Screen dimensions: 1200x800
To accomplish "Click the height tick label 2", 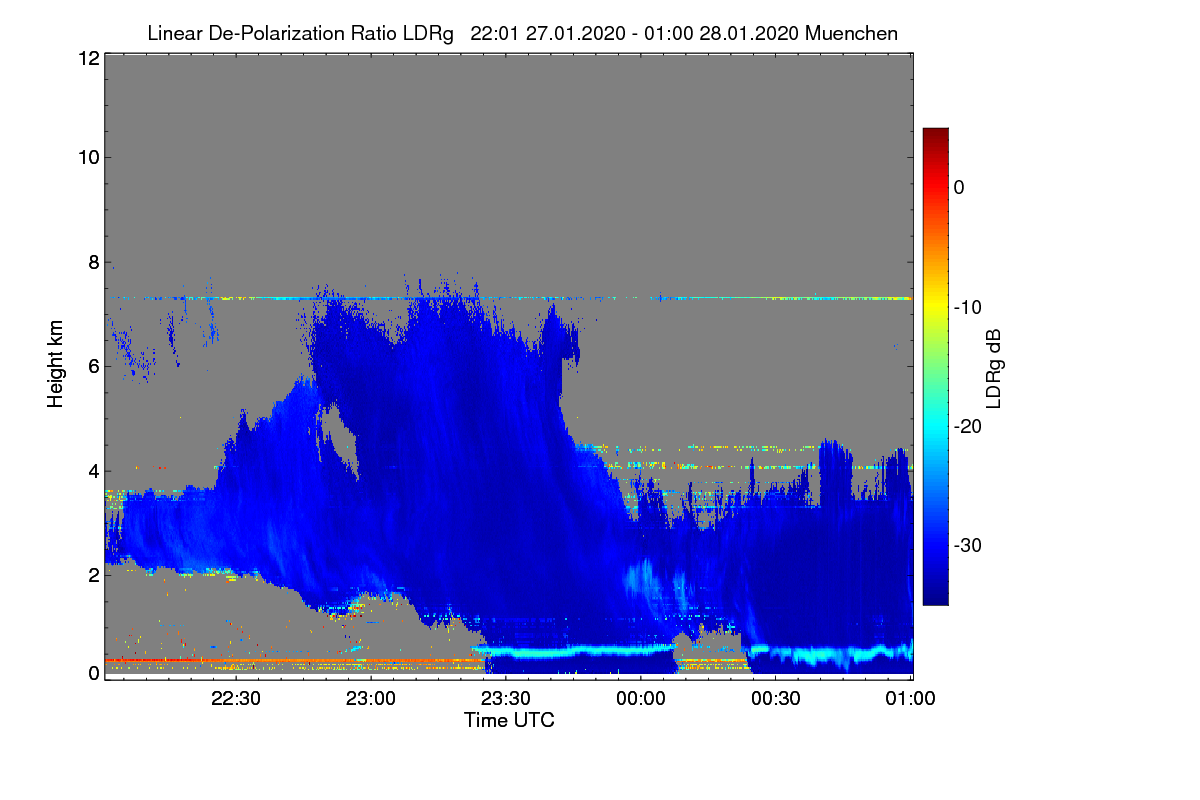I will point(92,575).
